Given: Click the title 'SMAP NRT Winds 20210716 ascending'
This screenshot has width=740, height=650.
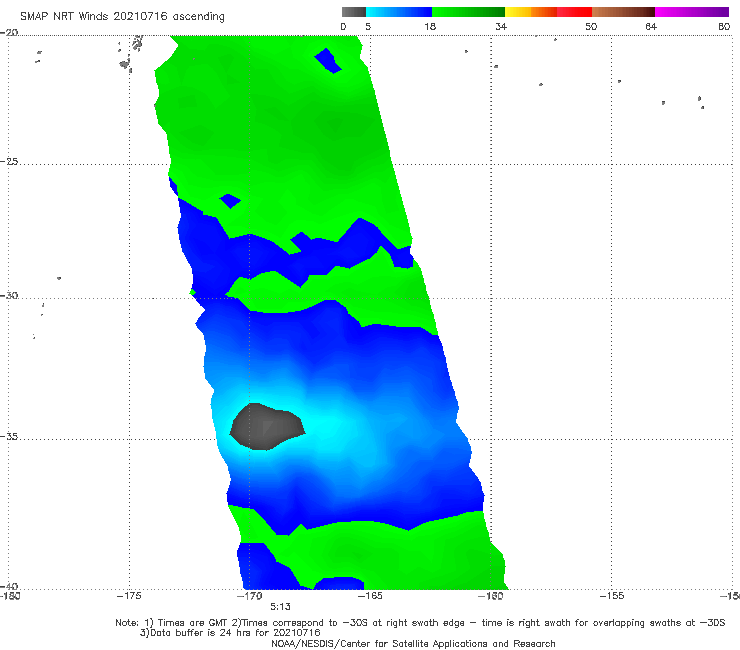Looking at the screenshot, I should point(122,17).
